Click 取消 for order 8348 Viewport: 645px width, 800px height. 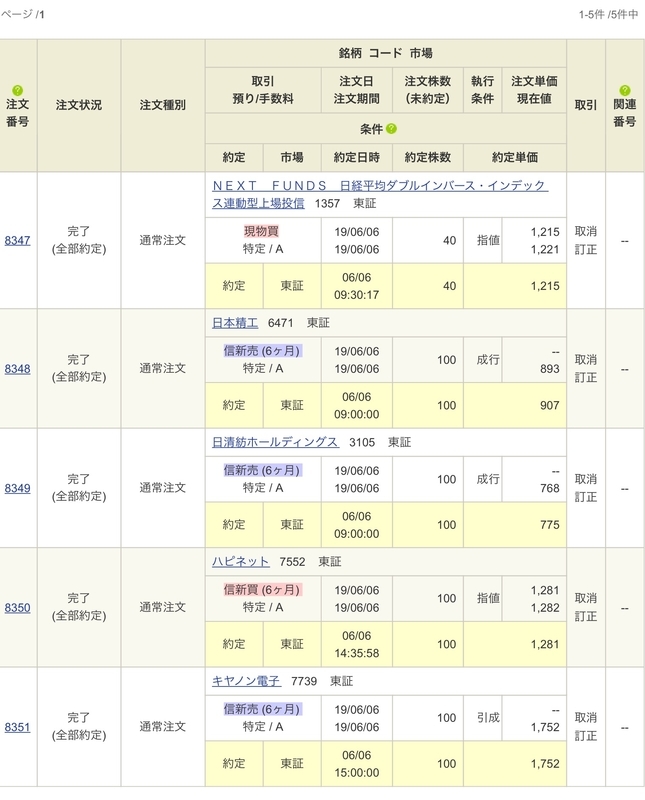point(586,360)
